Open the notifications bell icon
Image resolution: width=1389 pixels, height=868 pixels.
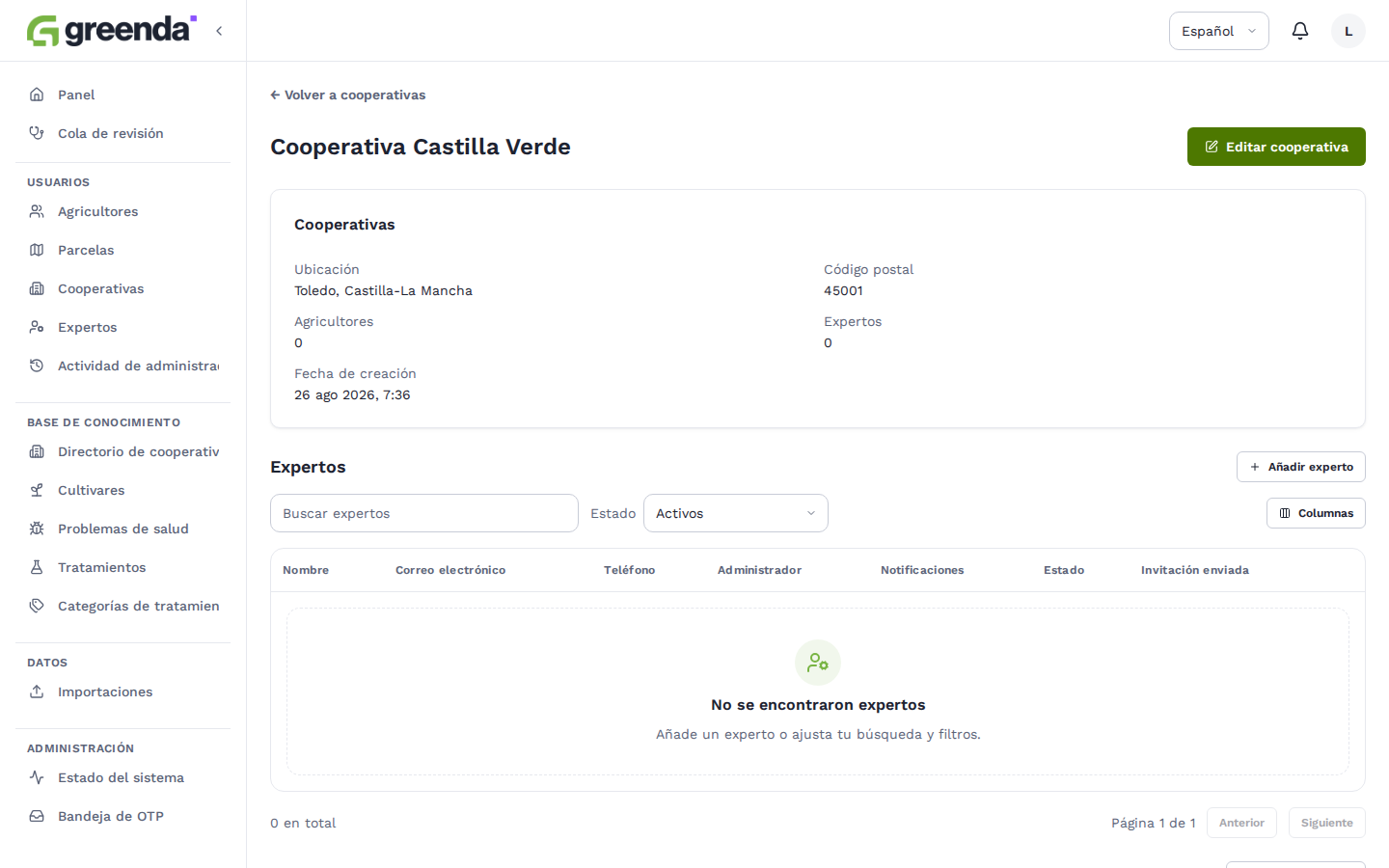[1300, 31]
